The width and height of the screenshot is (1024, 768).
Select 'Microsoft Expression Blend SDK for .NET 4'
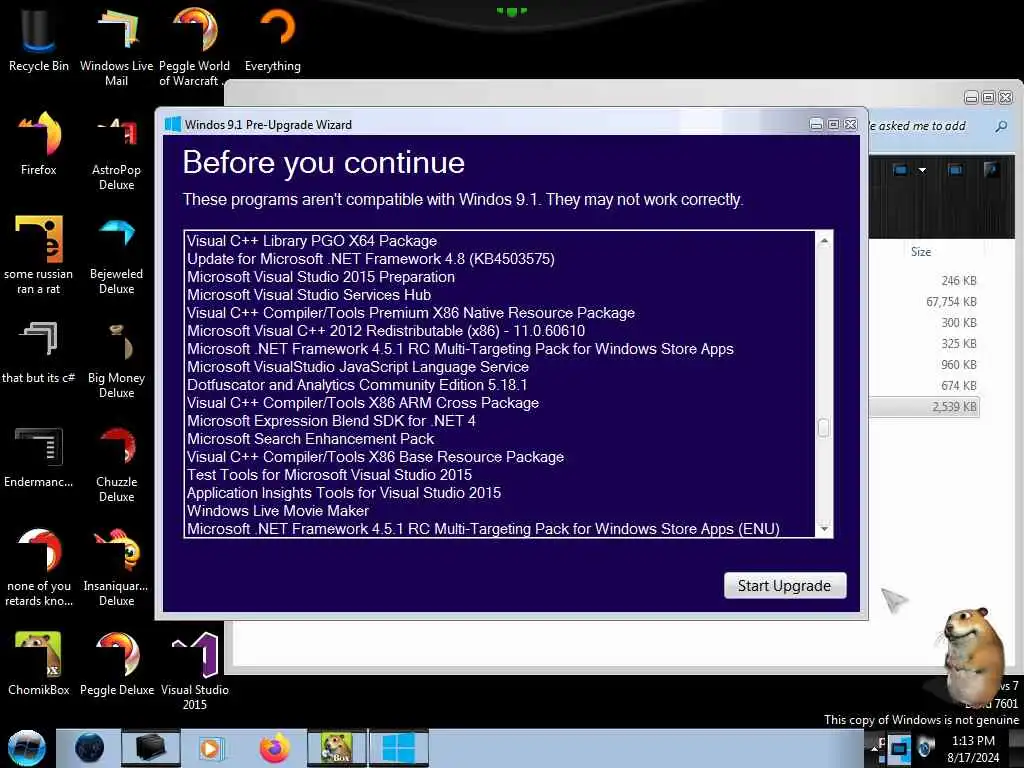(331, 421)
